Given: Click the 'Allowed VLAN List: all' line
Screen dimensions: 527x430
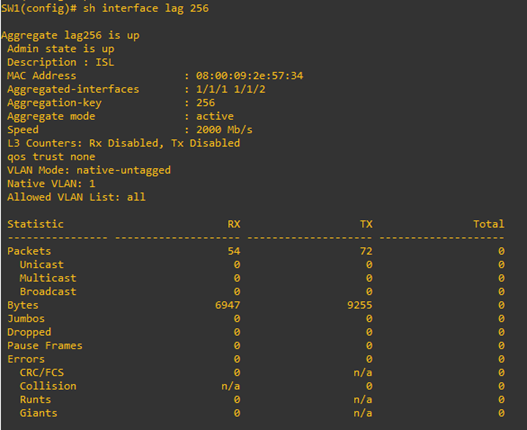Looking at the screenshot, I should [x=77, y=197].
